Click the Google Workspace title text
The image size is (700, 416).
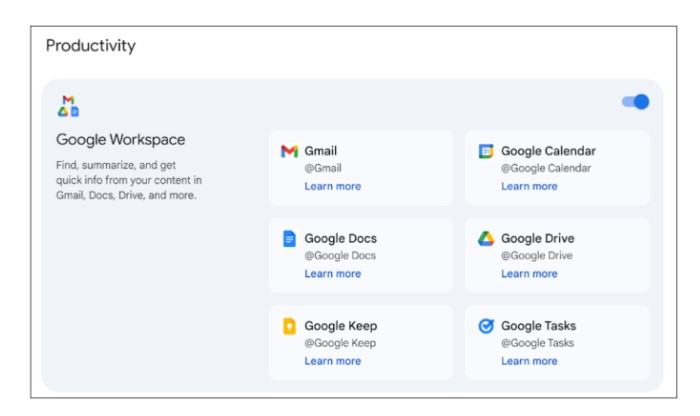121,140
